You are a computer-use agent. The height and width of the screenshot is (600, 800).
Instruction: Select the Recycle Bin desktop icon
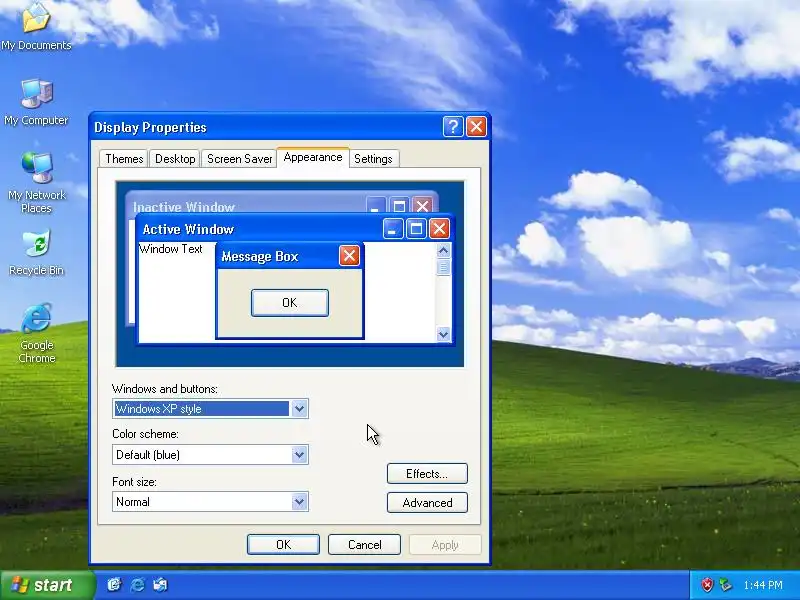(36, 253)
